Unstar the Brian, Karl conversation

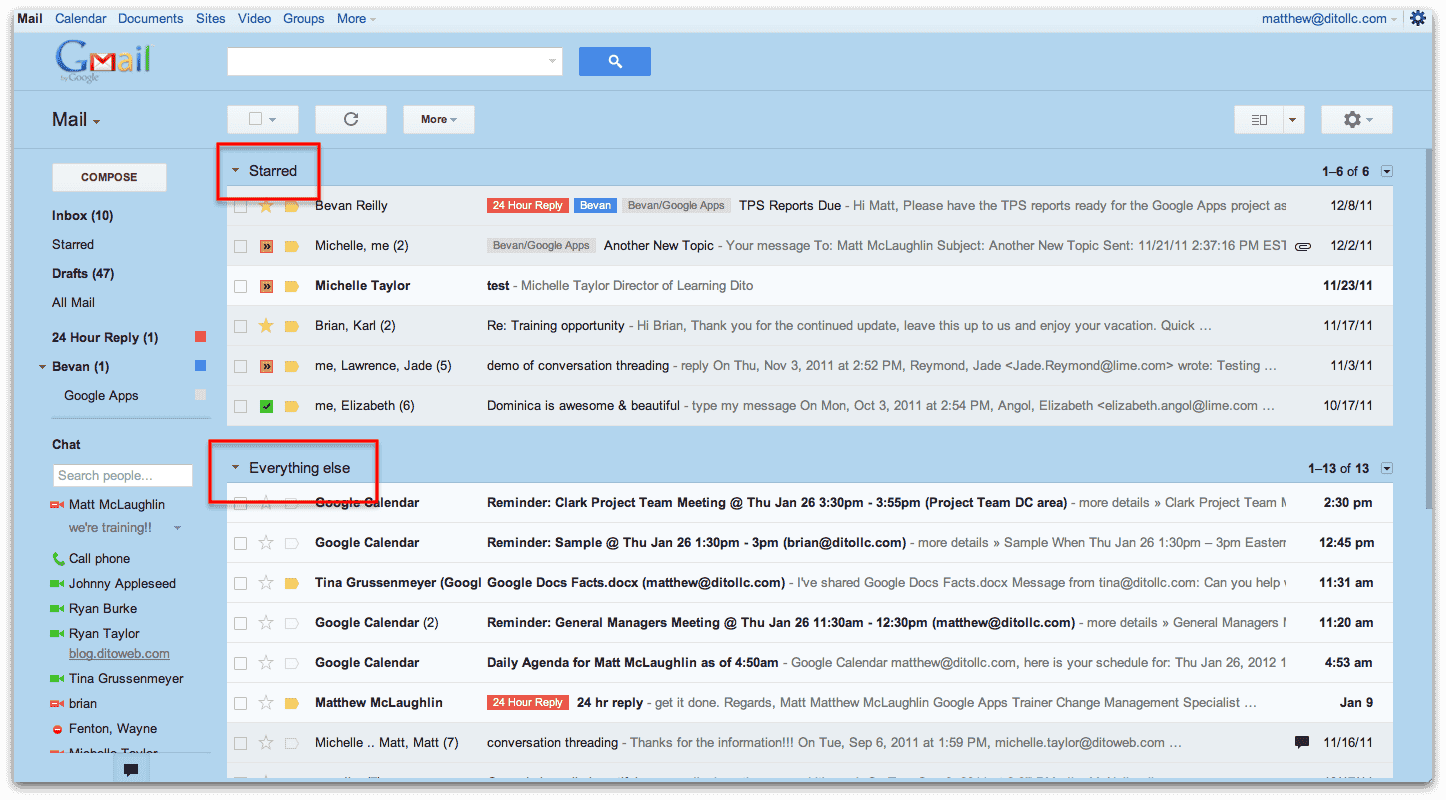[265, 325]
